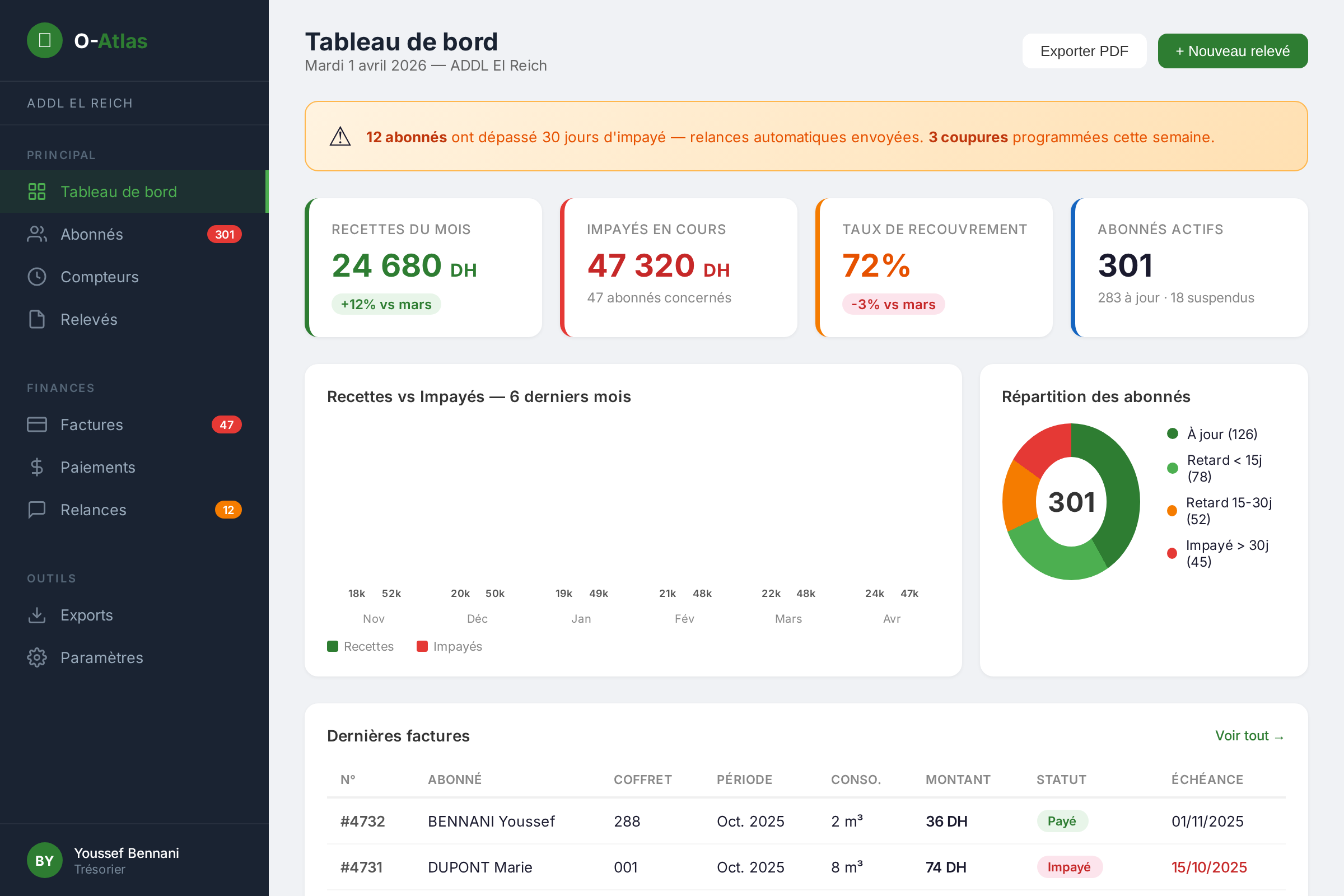Open Abonnés via the people icon
Viewport: 1344px width, 896px height.
36,234
